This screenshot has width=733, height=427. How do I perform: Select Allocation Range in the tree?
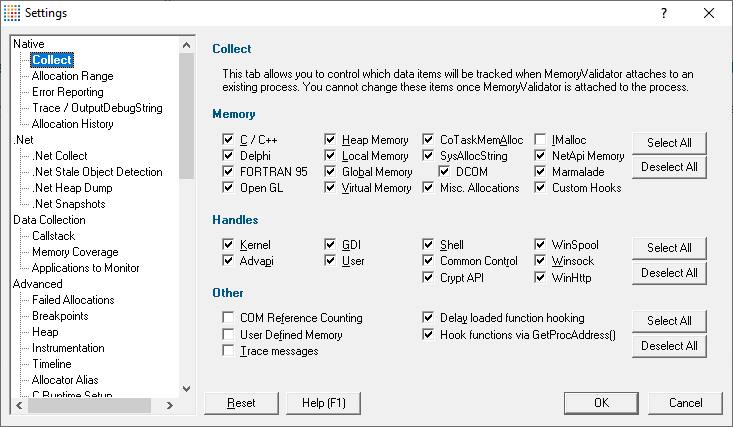pos(72,76)
